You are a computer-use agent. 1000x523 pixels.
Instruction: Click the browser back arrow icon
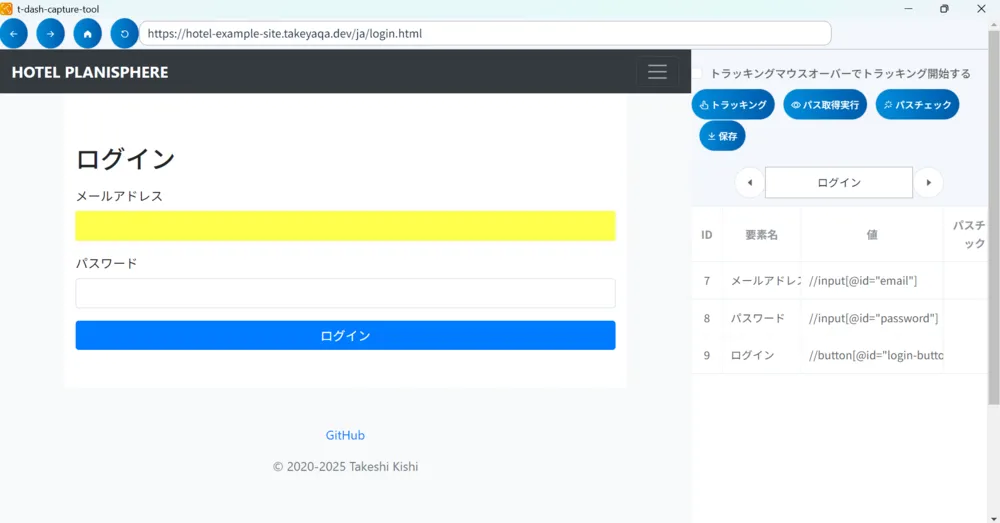pos(13,33)
